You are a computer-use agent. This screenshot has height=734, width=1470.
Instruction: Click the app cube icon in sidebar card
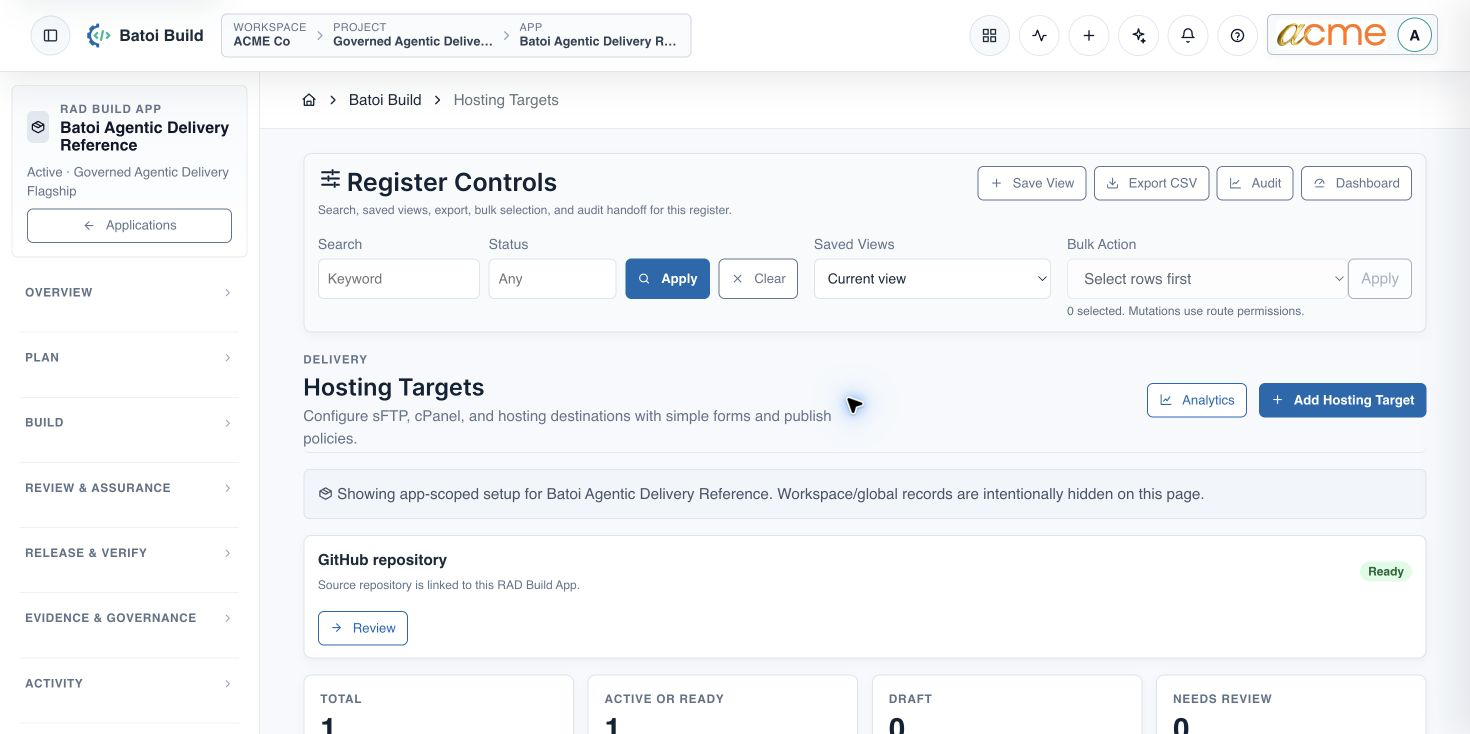[37, 127]
